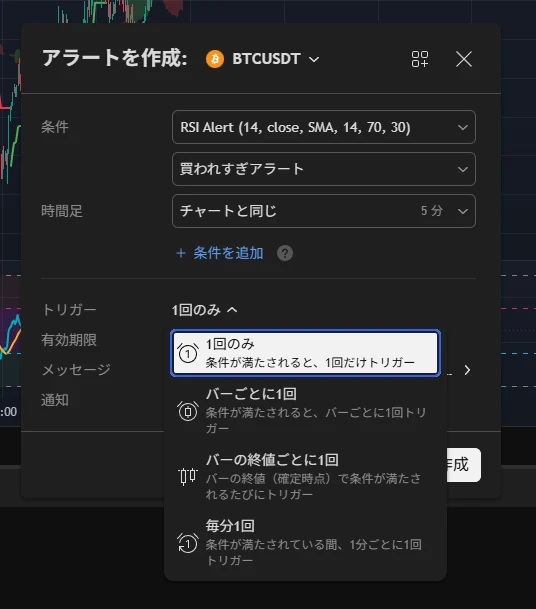The height and width of the screenshot is (609, 536).
Task: Click the partially hidden 作成 button
Action: pos(464,465)
